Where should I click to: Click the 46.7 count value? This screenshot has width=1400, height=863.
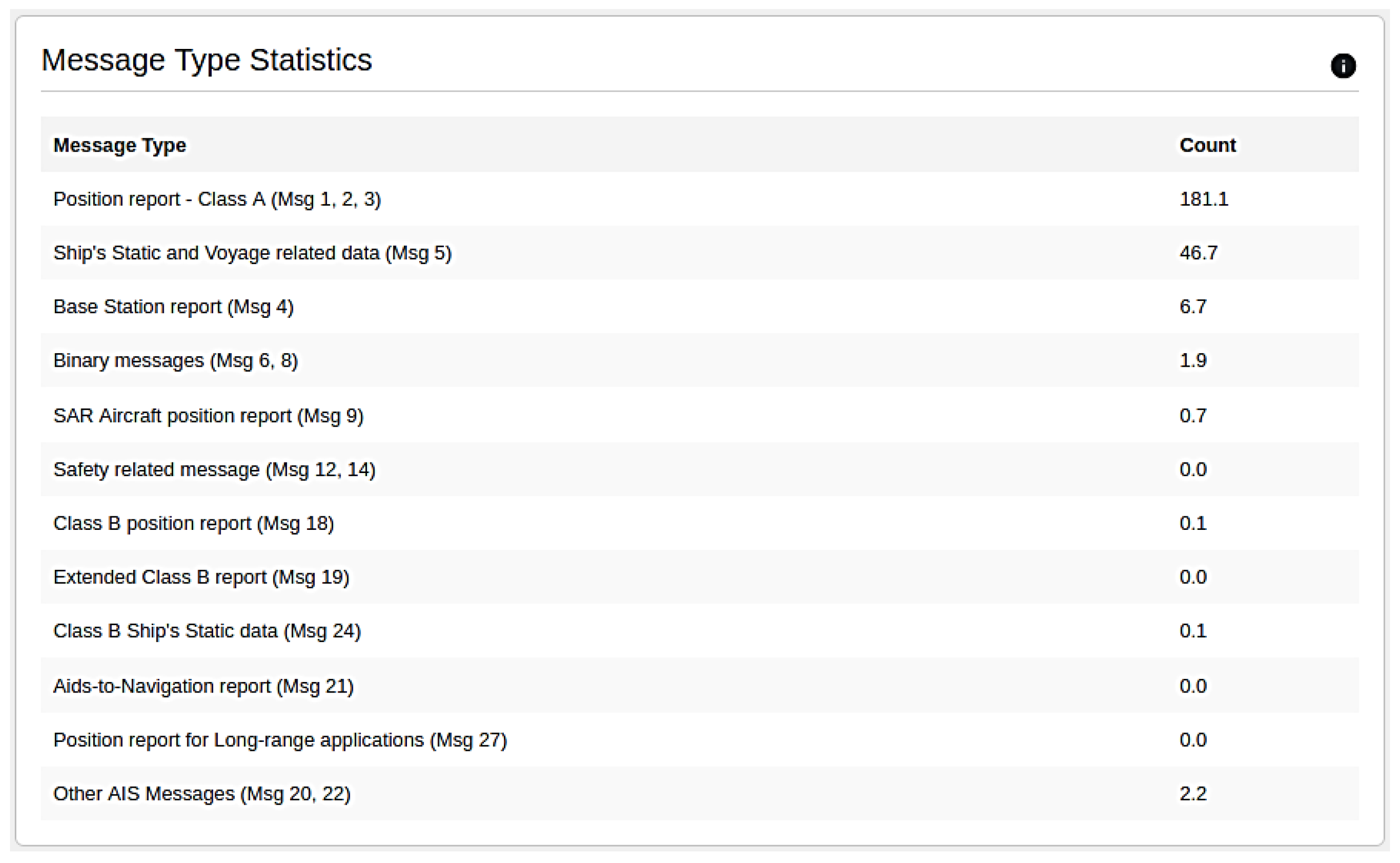pyautogui.click(x=1198, y=253)
